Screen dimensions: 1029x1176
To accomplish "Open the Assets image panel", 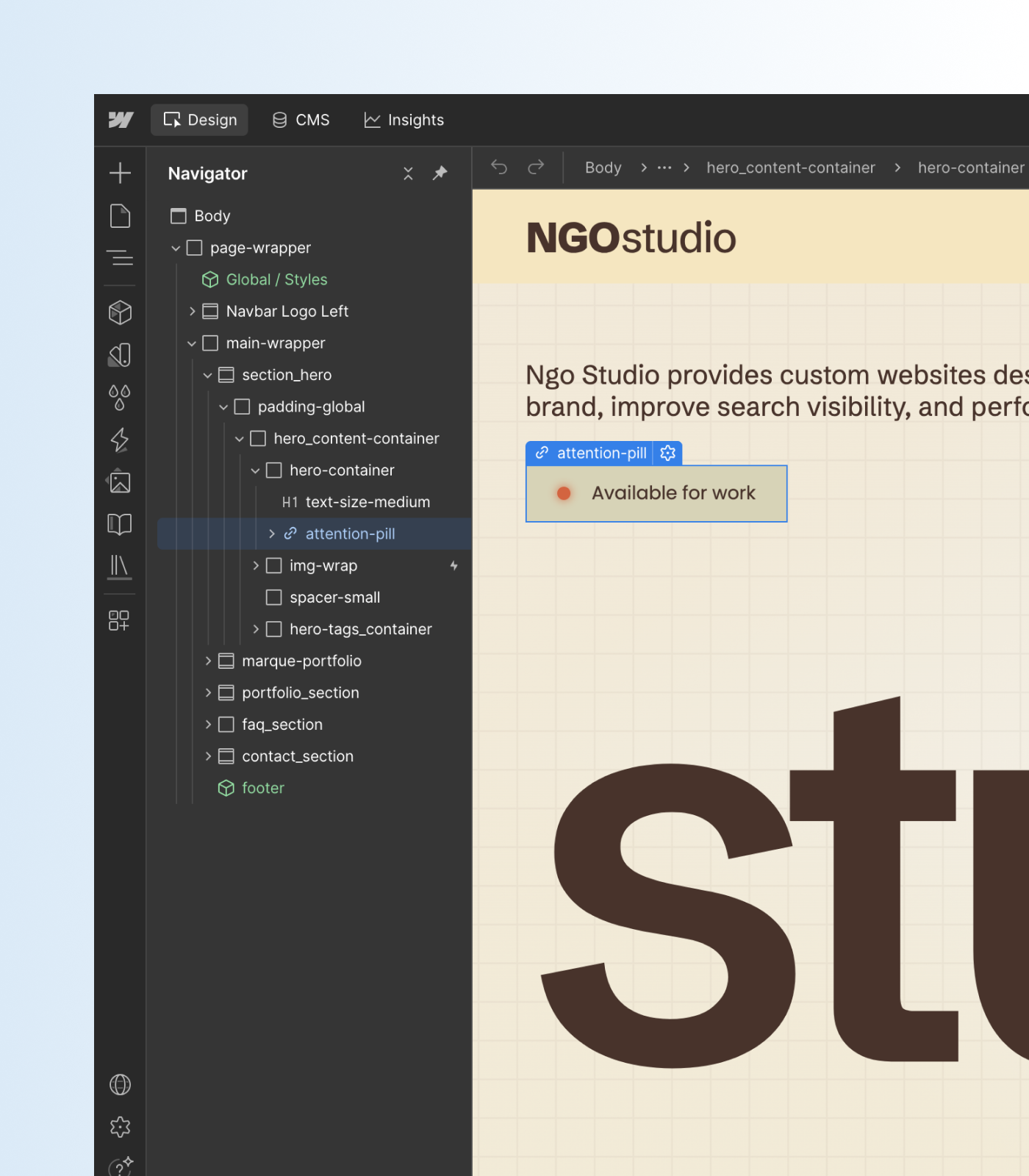I will pos(120,482).
